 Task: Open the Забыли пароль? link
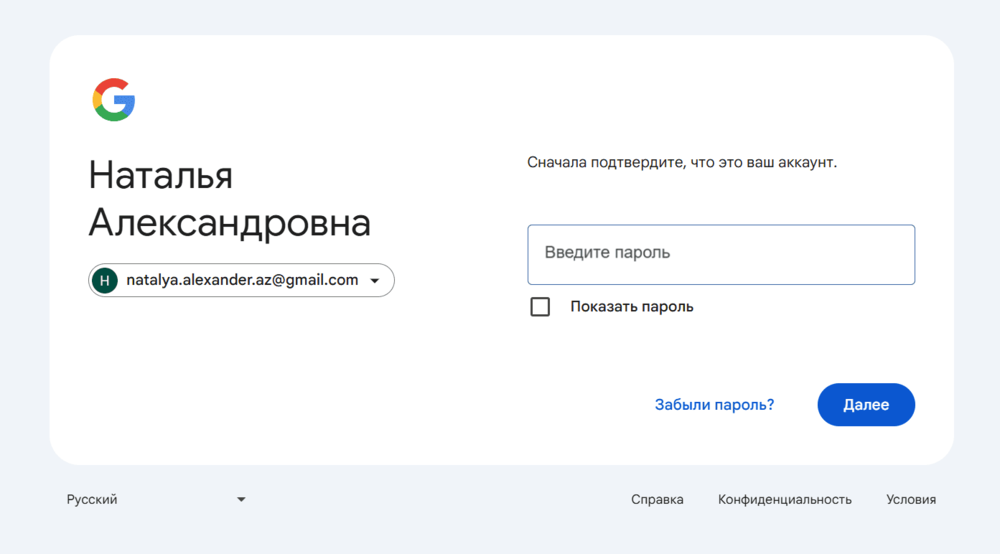pos(714,405)
